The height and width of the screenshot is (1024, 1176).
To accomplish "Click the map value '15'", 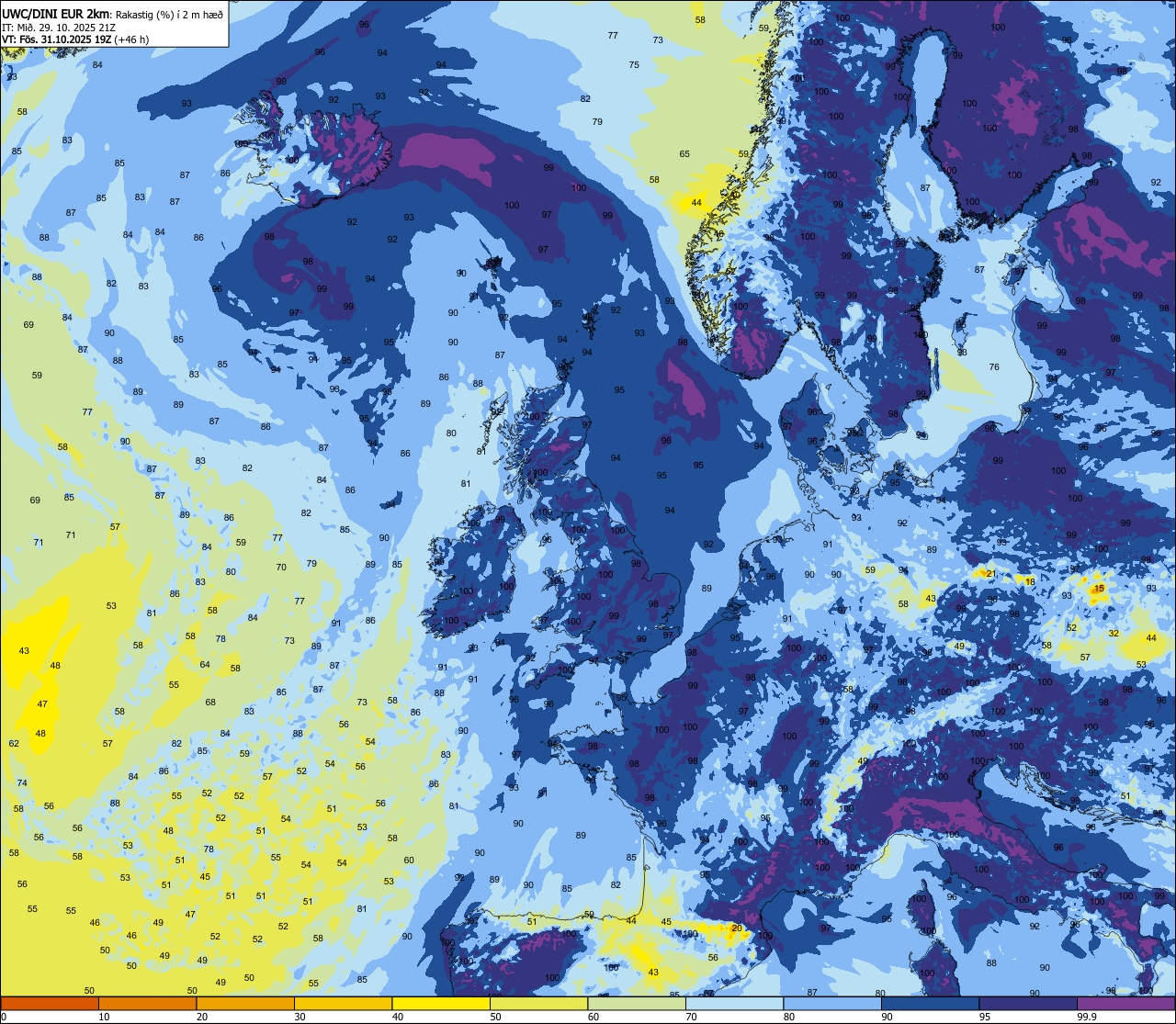I will point(1100,588).
